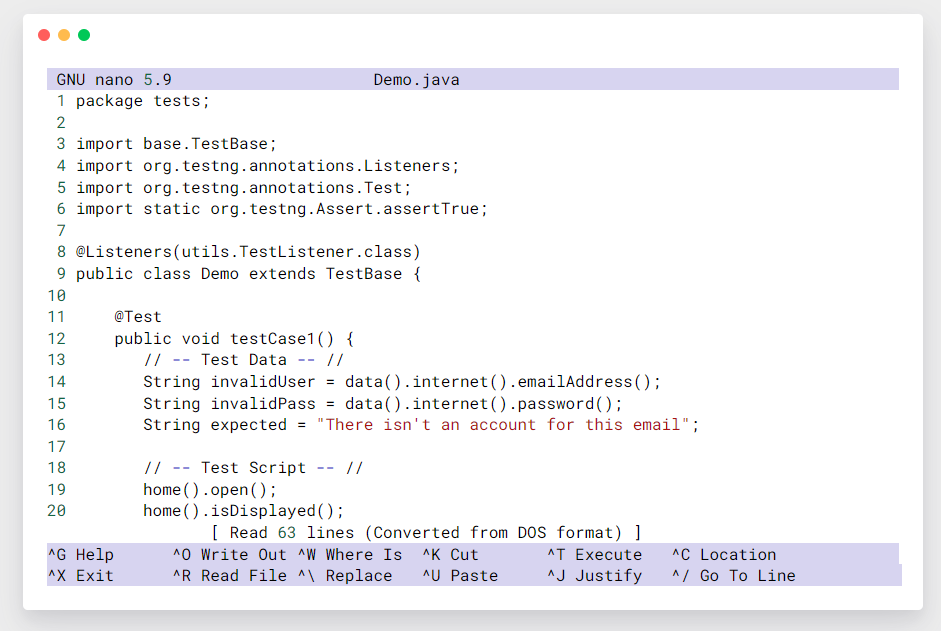Image resolution: width=941 pixels, height=631 pixels.
Task: Choose the ^T Execute shortcut
Action: click(x=594, y=554)
